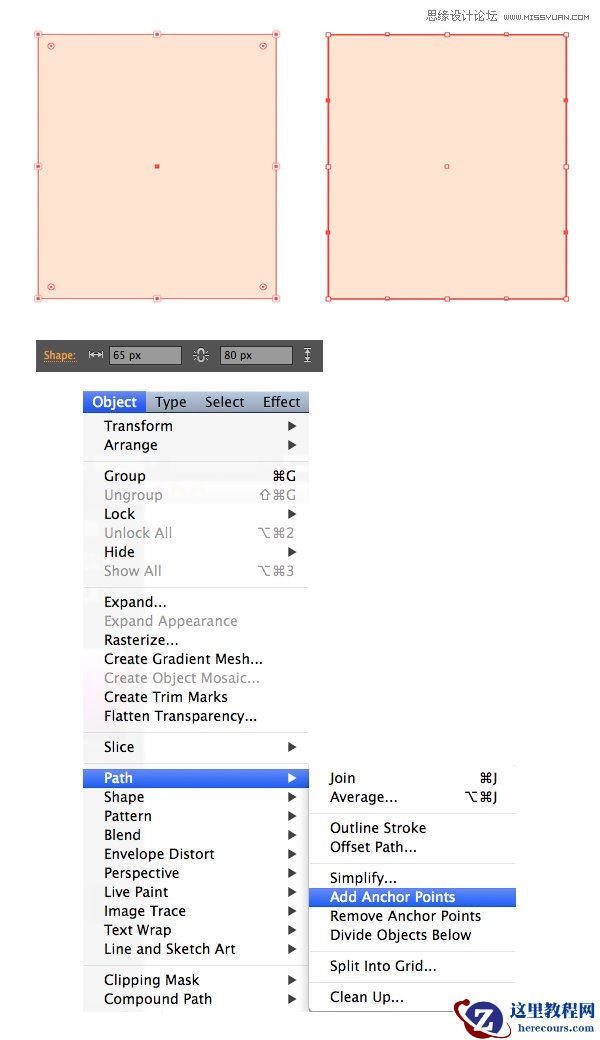Click the left rectangle's center point
This screenshot has height=1040, width=600.
(157, 166)
